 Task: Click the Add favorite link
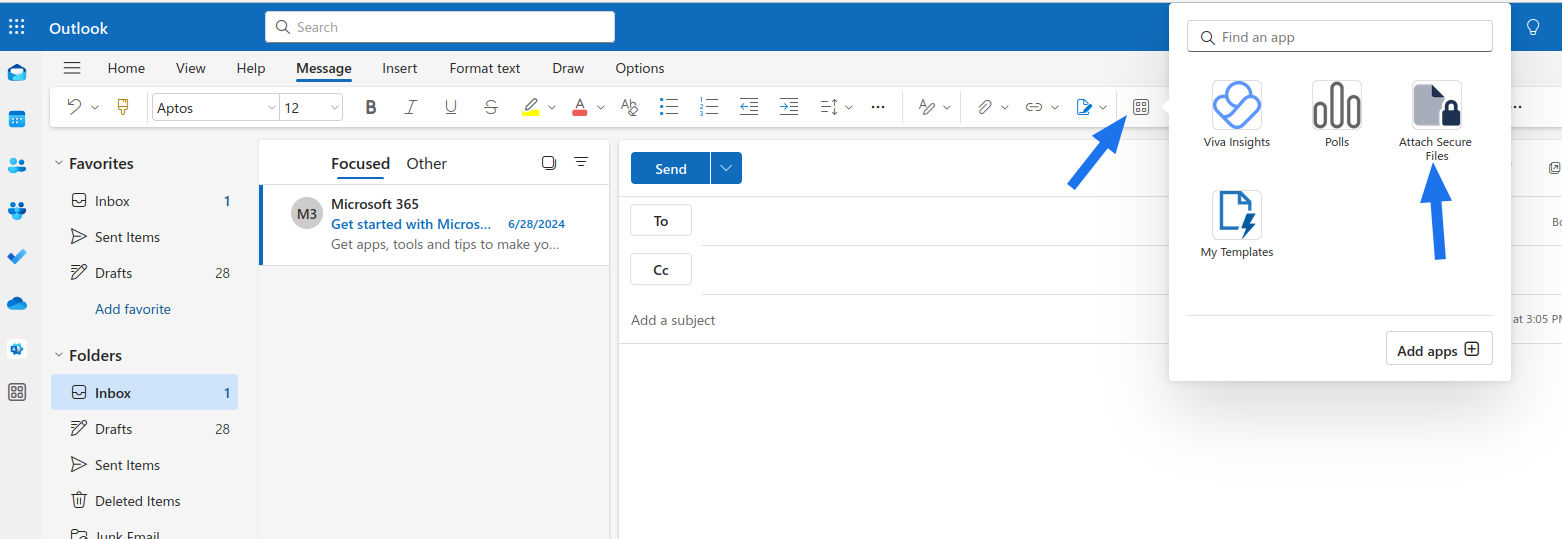[133, 309]
